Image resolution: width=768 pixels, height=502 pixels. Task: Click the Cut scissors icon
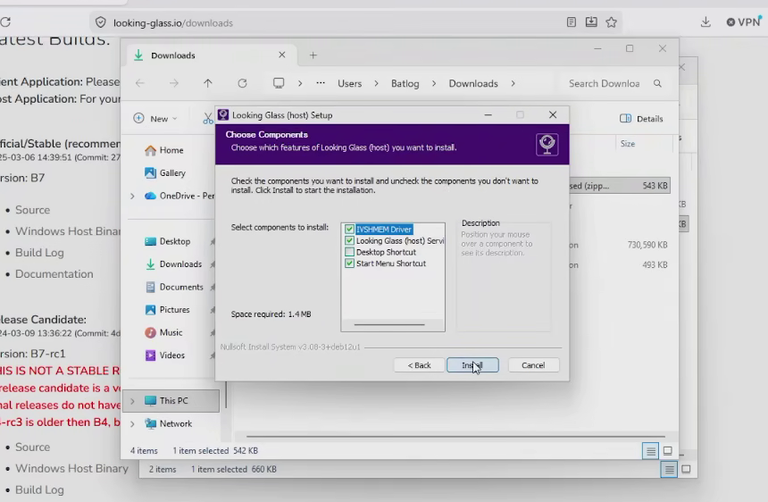208,119
